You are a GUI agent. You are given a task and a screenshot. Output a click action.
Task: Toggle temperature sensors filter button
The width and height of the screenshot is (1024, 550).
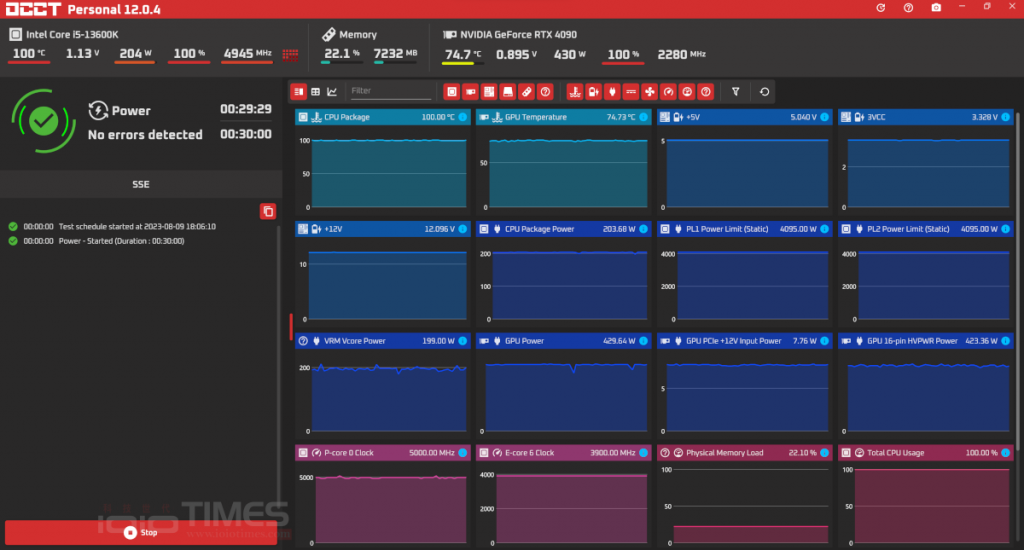pos(574,91)
